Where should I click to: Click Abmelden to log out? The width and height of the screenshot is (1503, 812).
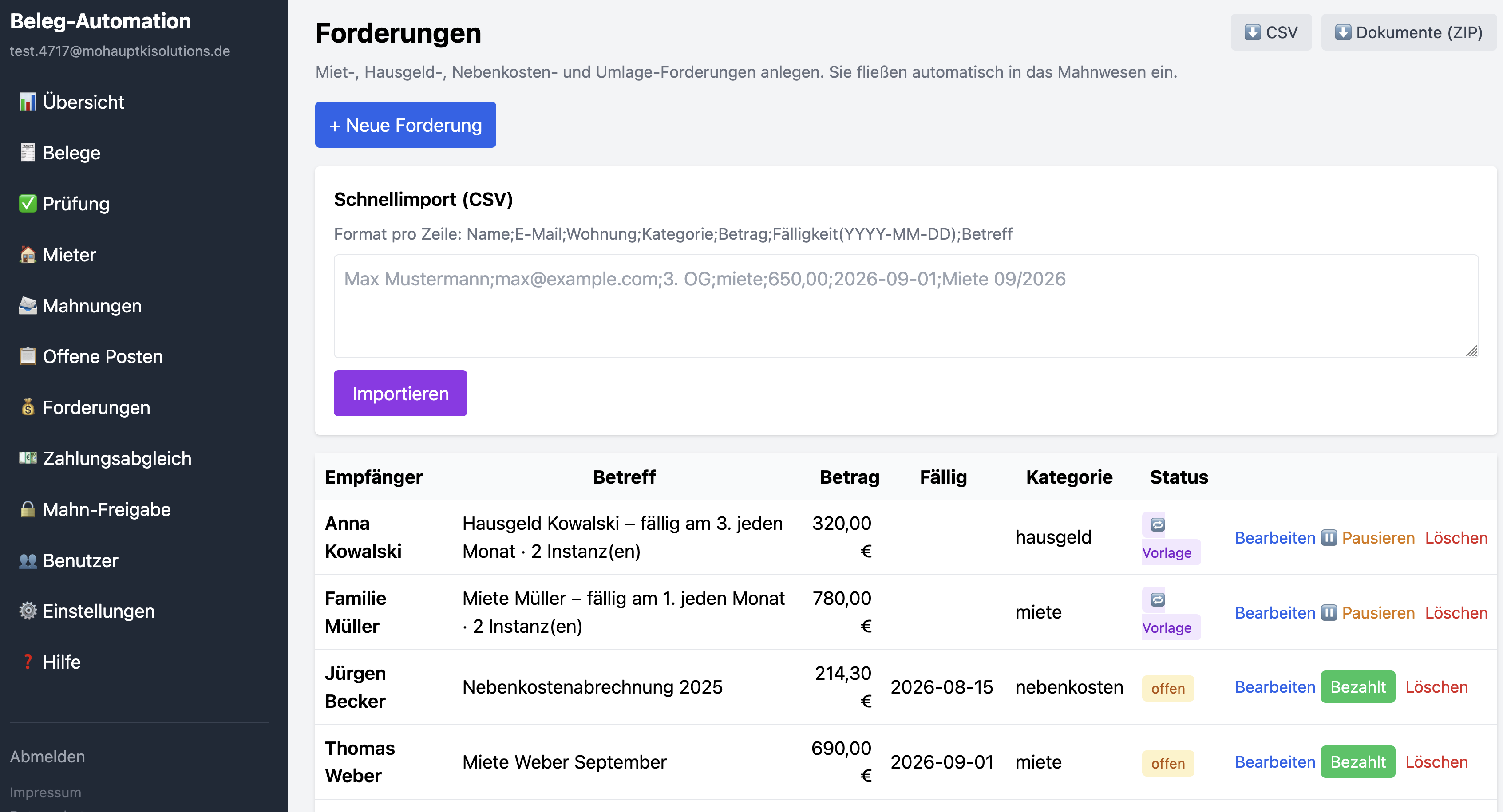point(47,756)
